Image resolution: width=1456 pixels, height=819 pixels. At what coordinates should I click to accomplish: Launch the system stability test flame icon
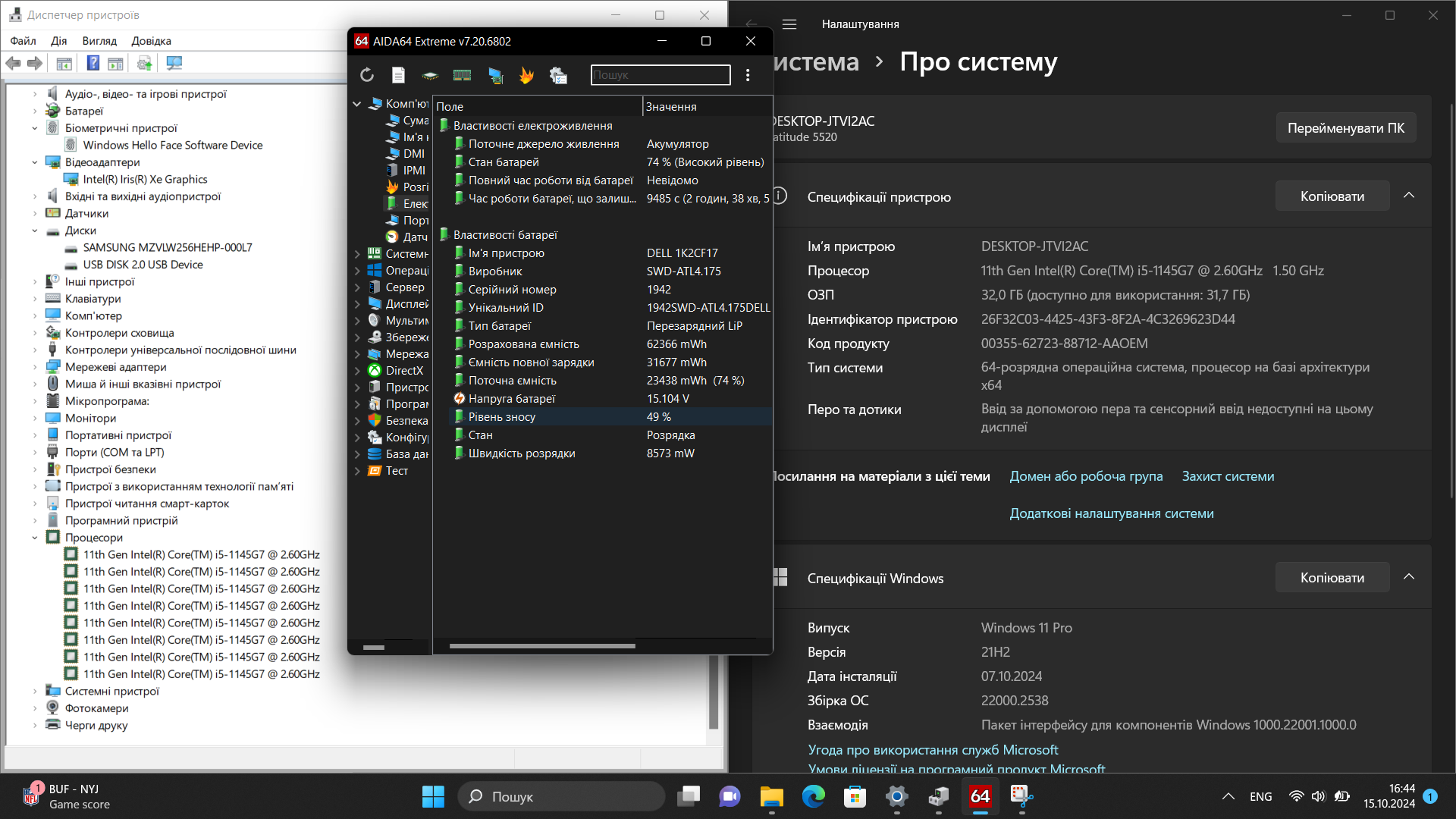click(x=526, y=75)
